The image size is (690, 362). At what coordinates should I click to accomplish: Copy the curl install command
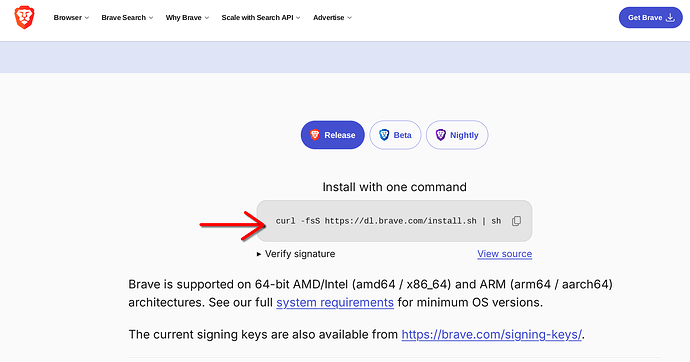516,221
